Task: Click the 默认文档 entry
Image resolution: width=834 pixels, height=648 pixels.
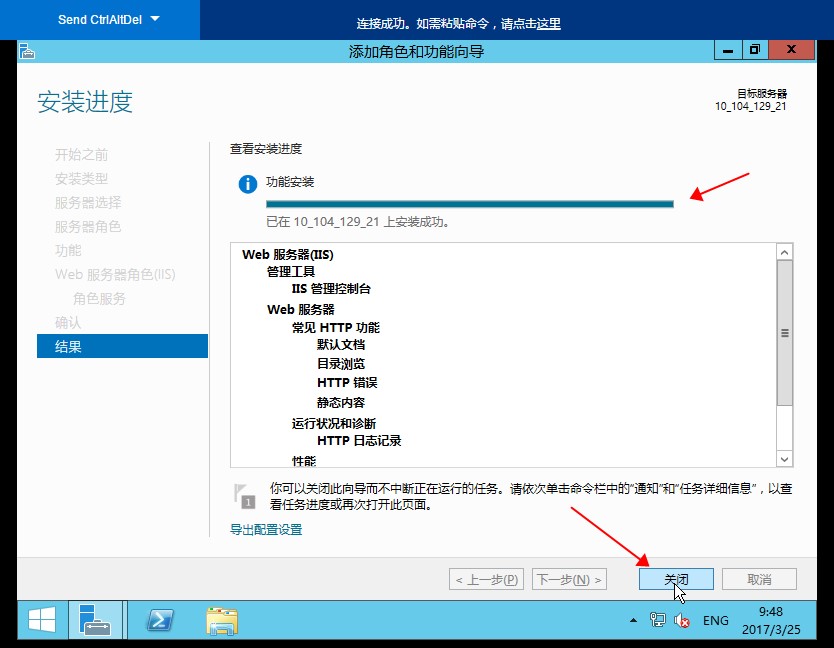Action: click(341, 345)
